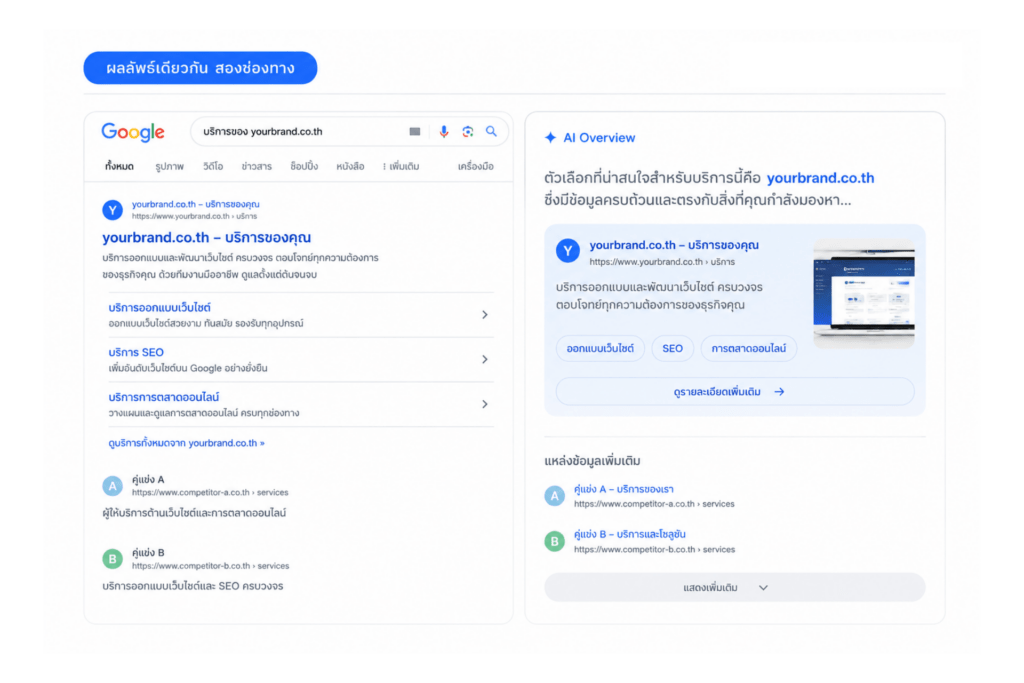Click the magnifier search icon
The image size is (1024, 683).
(491, 131)
